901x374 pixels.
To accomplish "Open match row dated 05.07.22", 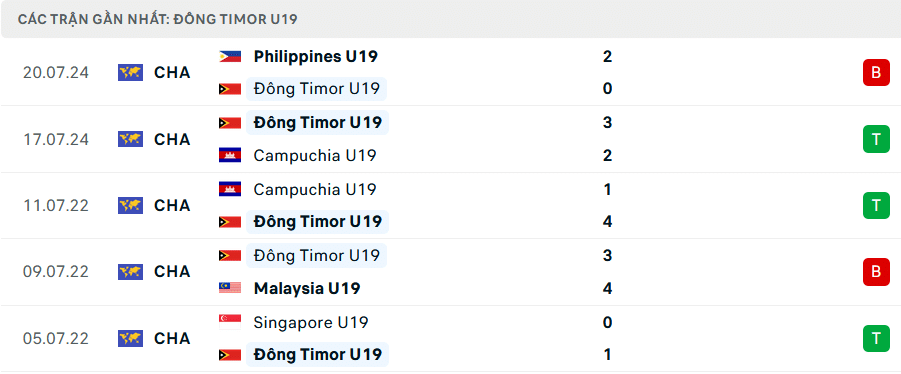I will 450,338.
